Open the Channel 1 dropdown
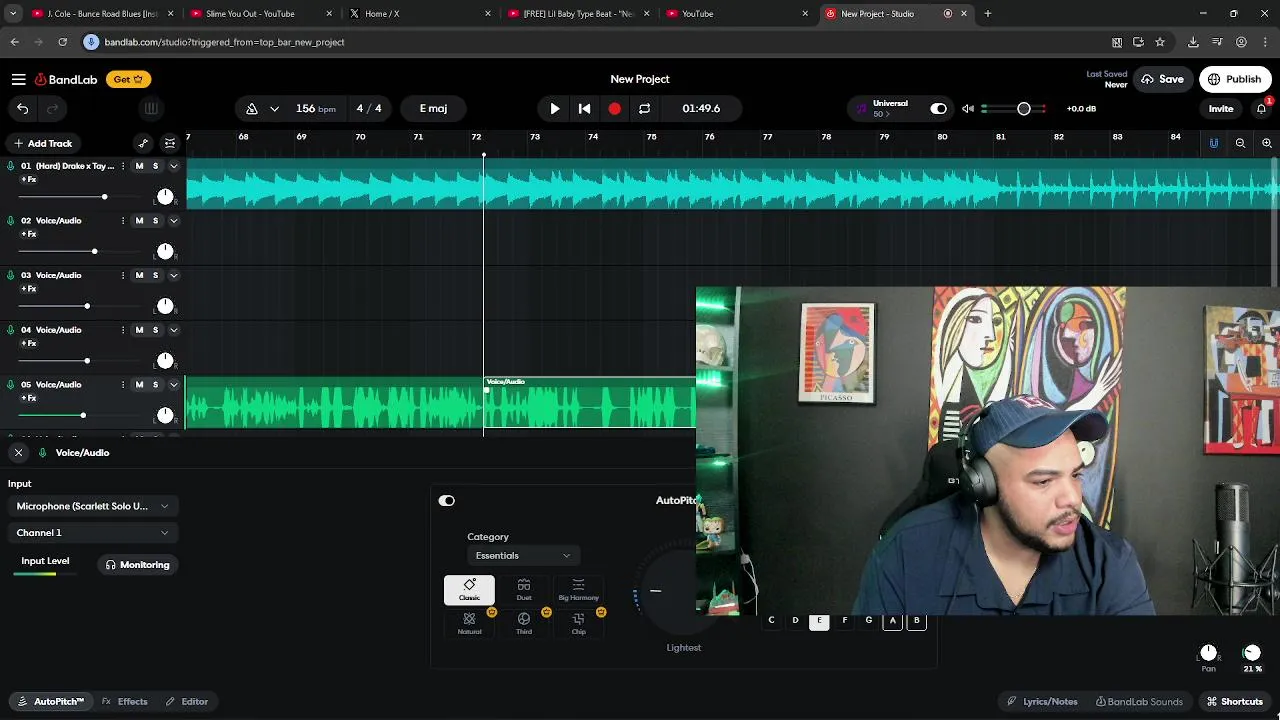 point(92,533)
